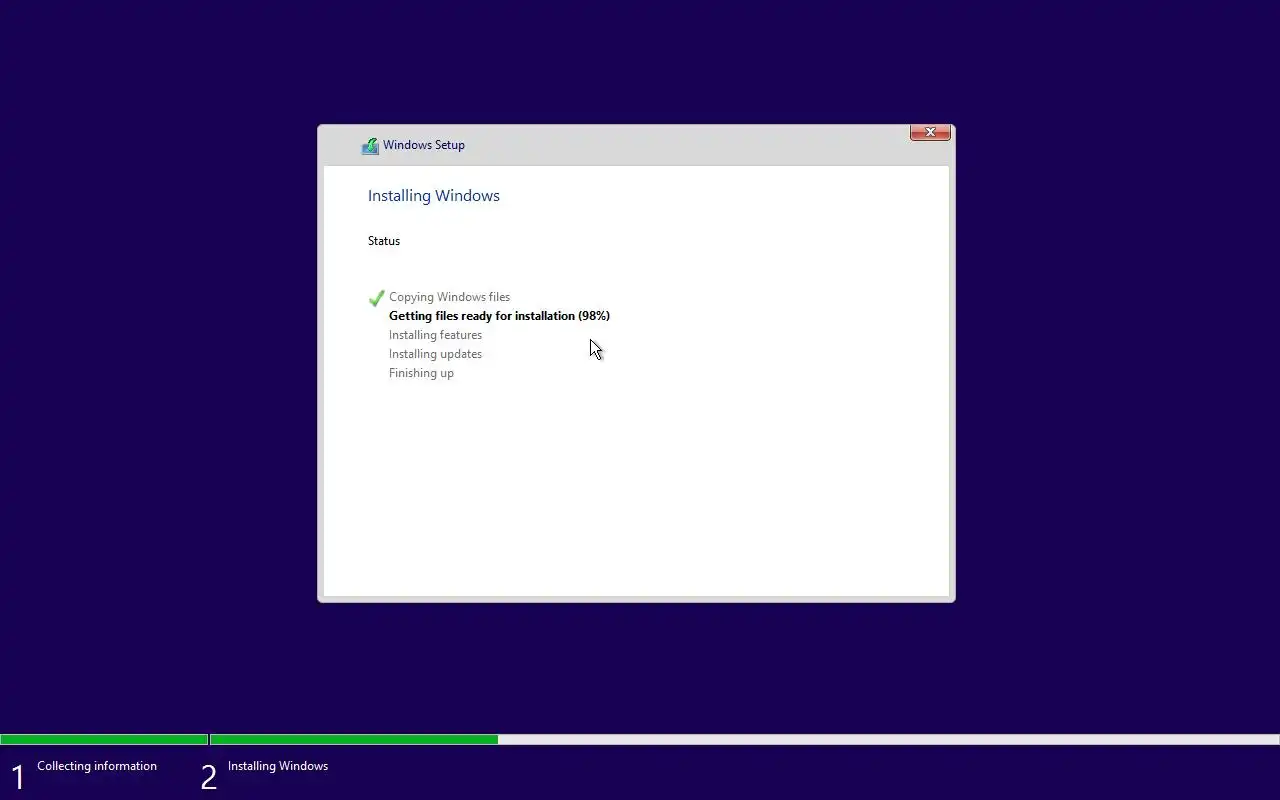The image size is (1280, 800).
Task: Click the "Status" label
Action: [384, 241]
